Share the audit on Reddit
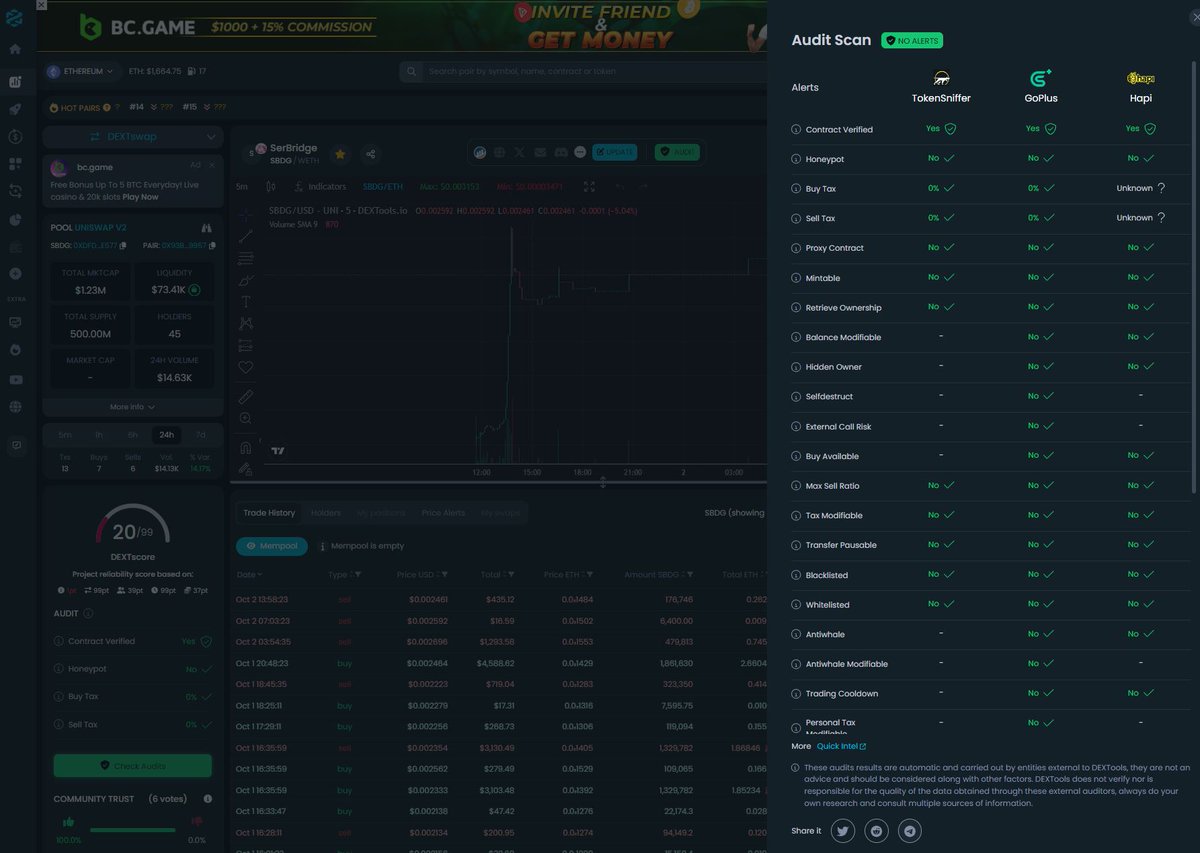Screen dimensions: 1200x853 pyautogui.click(x=876, y=831)
